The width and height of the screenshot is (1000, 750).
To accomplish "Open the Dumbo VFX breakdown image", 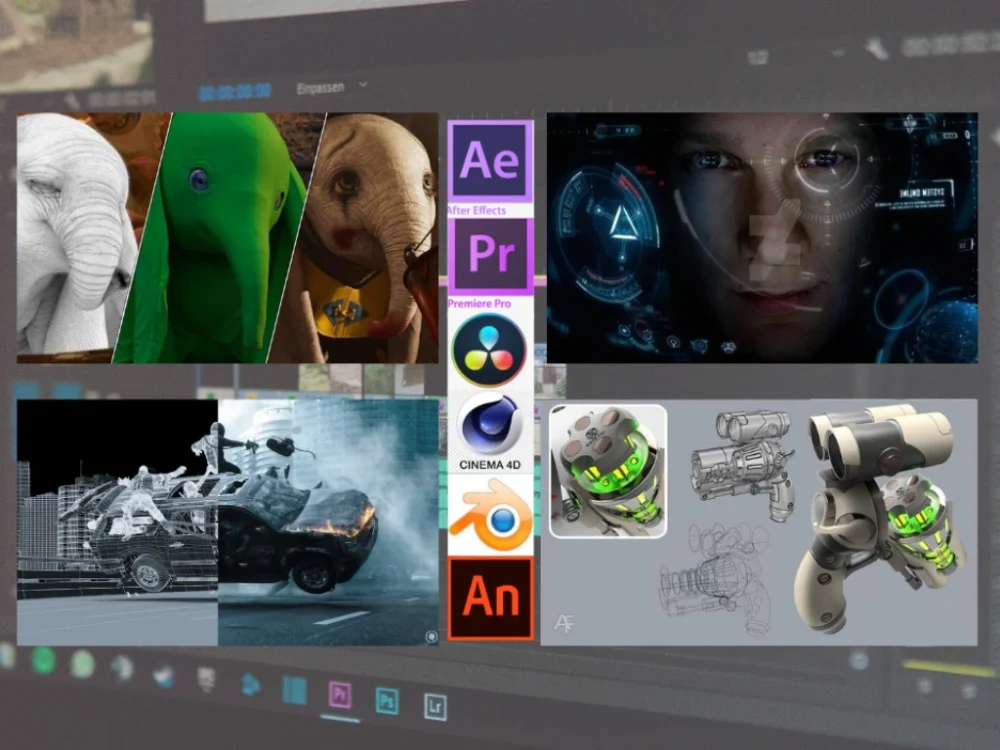I will point(230,240).
